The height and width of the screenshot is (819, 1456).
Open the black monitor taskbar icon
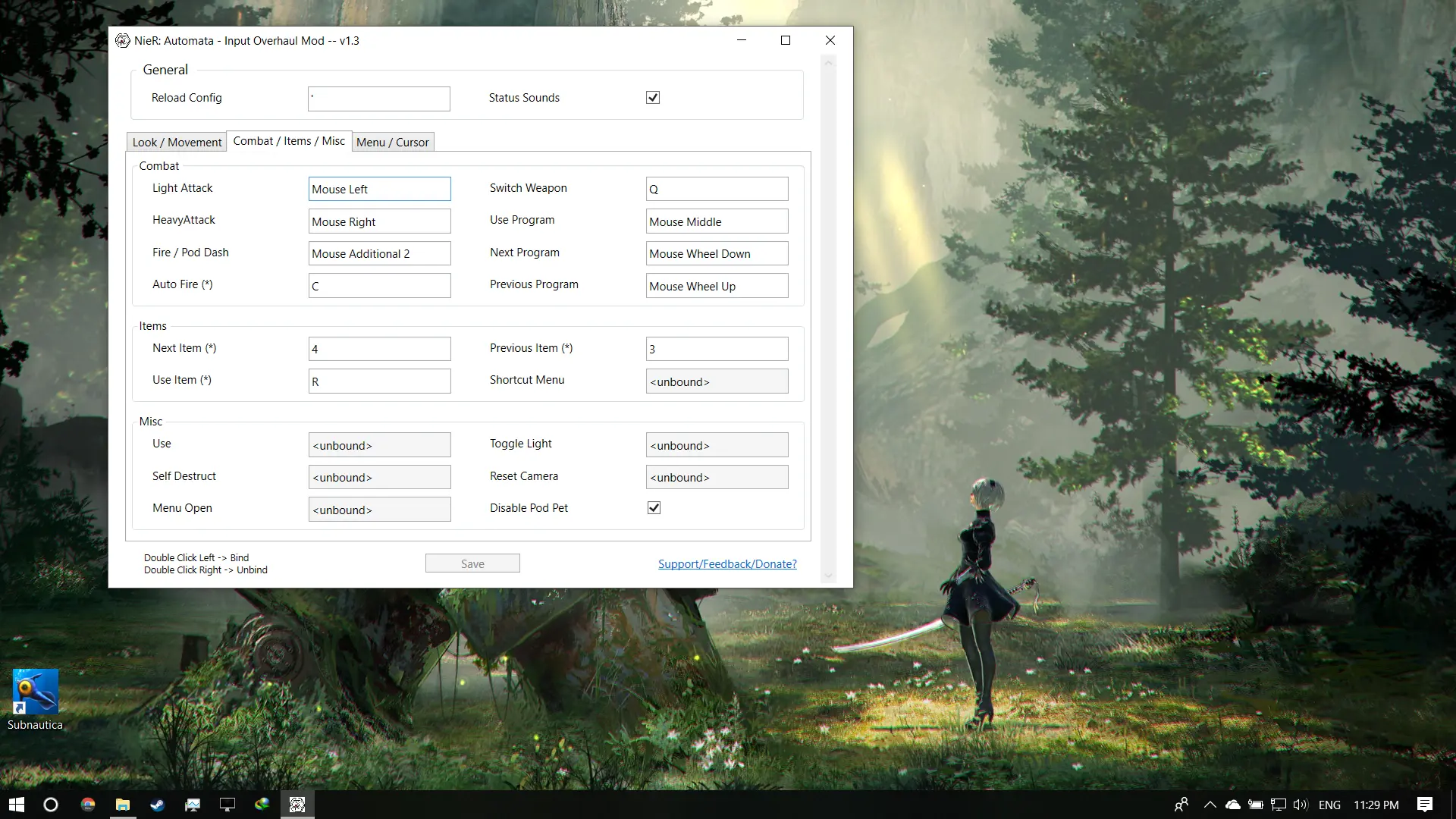(227, 805)
